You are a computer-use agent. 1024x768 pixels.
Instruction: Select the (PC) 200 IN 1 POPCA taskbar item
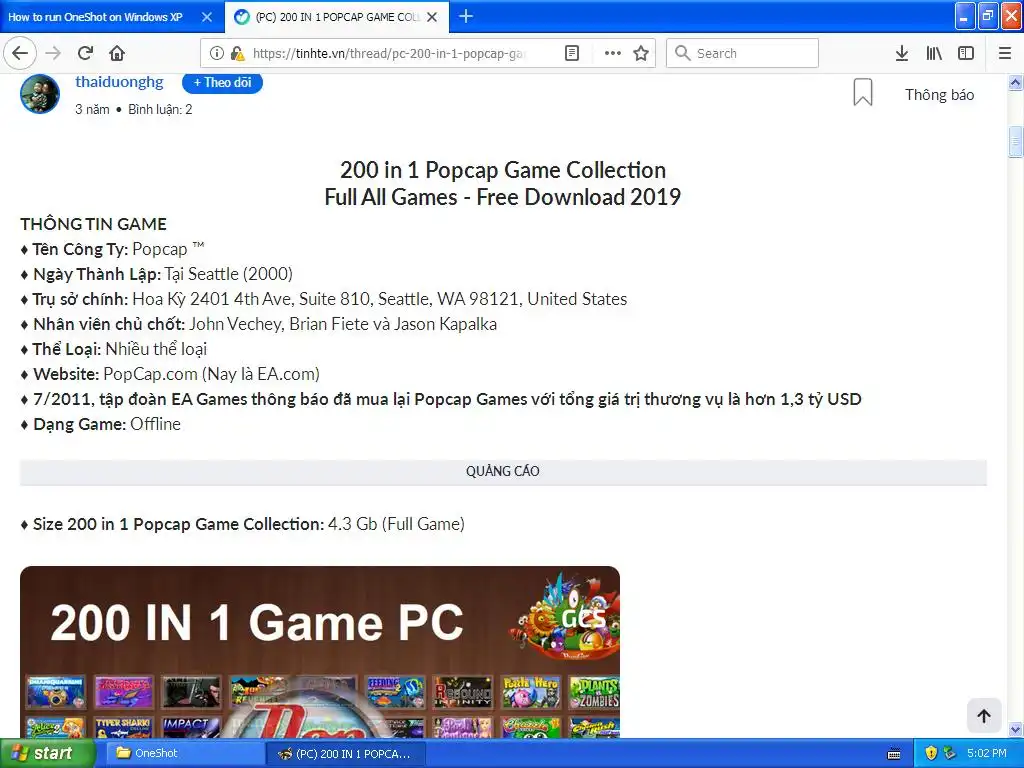(346, 754)
